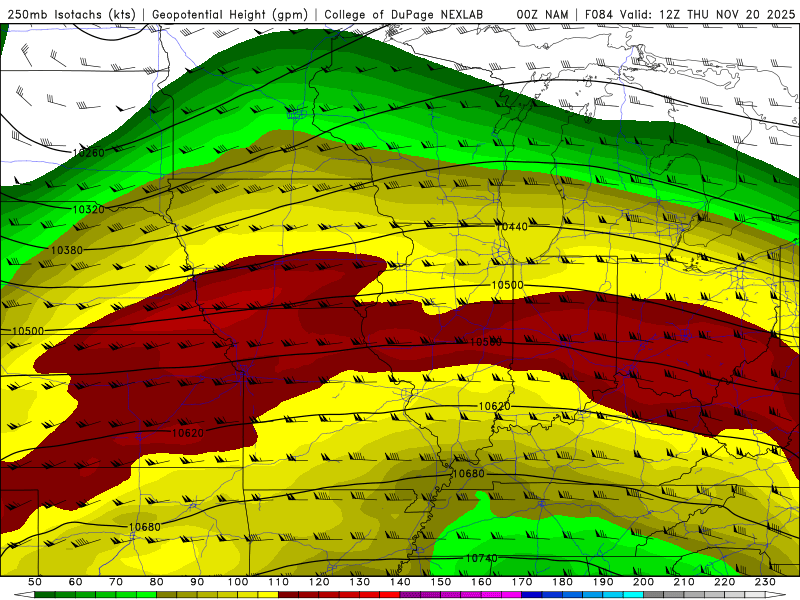Click the left arrow cap of the color bar
800x600 pixels.
[x=24, y=595]
